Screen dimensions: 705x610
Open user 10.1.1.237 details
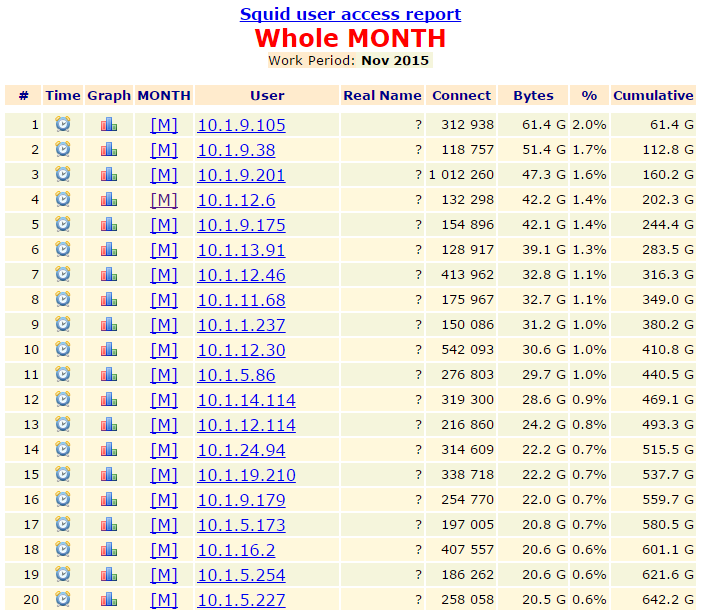click(x=241, y=325)
